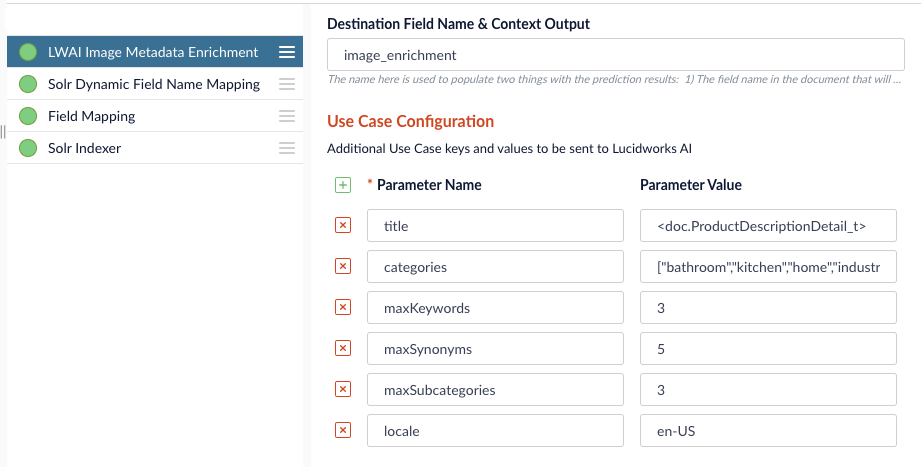Click the panel splitter handle at left edge
The image size is (921, 467).
click(x=3, y=132)
